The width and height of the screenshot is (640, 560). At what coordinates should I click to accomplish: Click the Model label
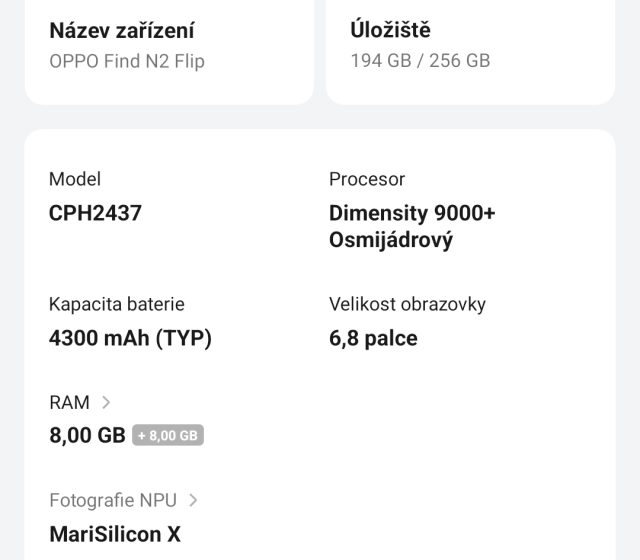(x=75, y=179)
